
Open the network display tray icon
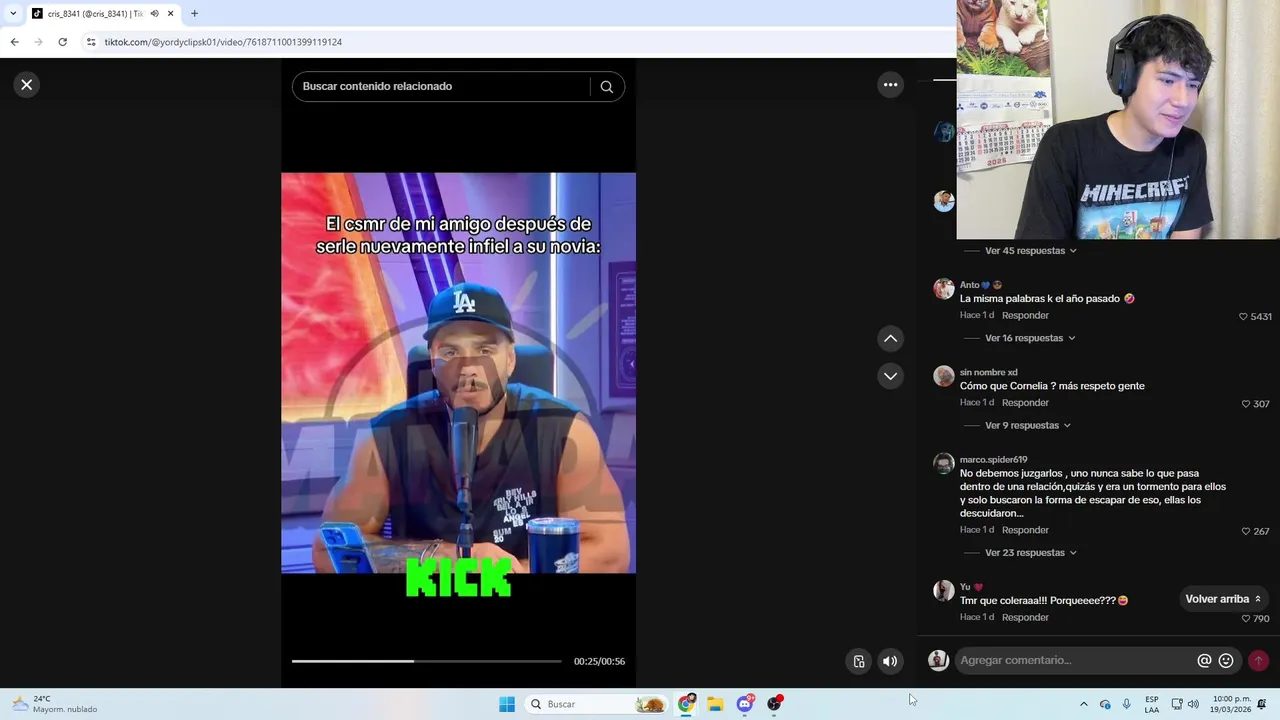(x=1177, y=704)
